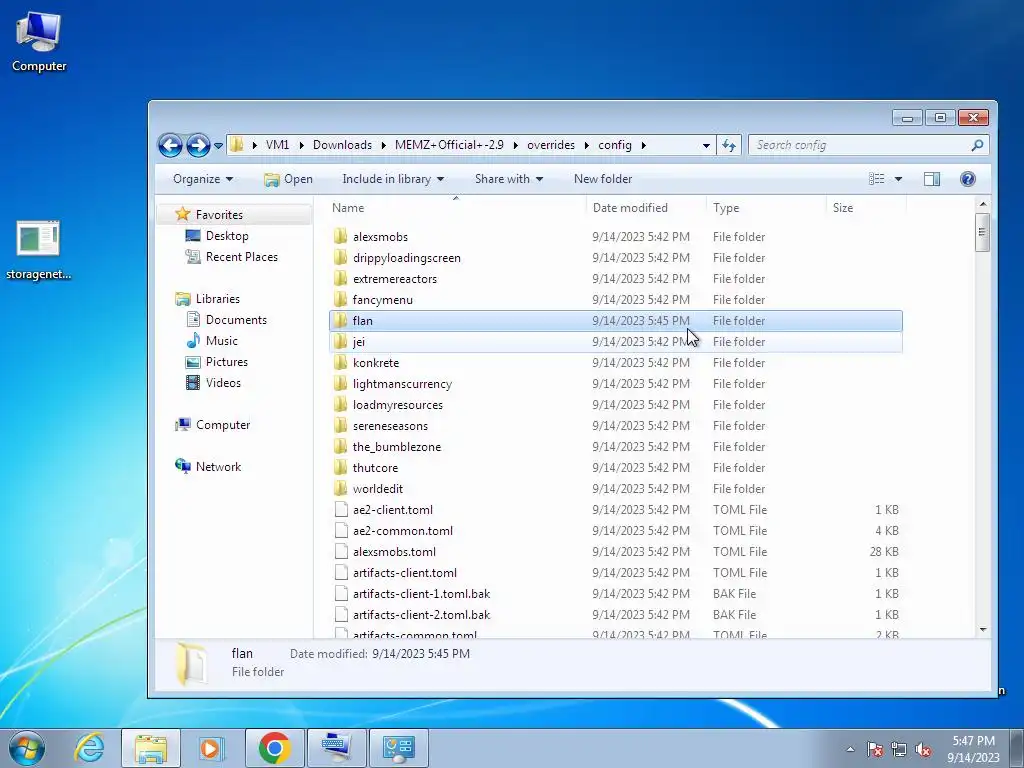Launch Google Chrome from the taskbar

(274, 748)
